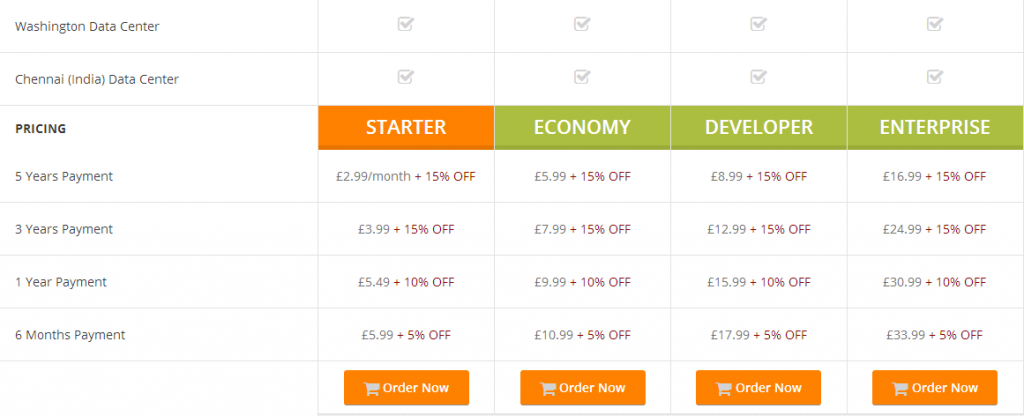
Task: Click Chennai Data Center check icon under Starter
Action: 406,77
